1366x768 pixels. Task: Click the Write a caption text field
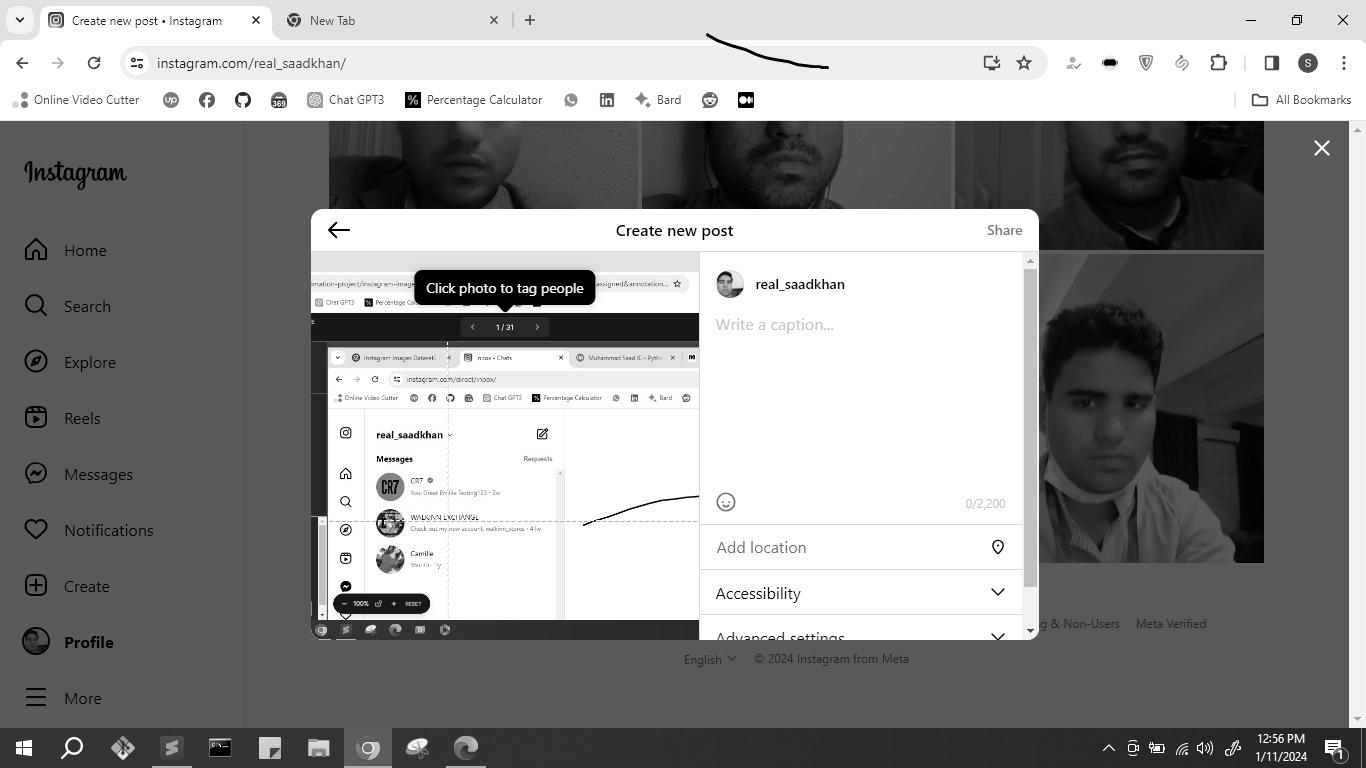tap(860, 400)
